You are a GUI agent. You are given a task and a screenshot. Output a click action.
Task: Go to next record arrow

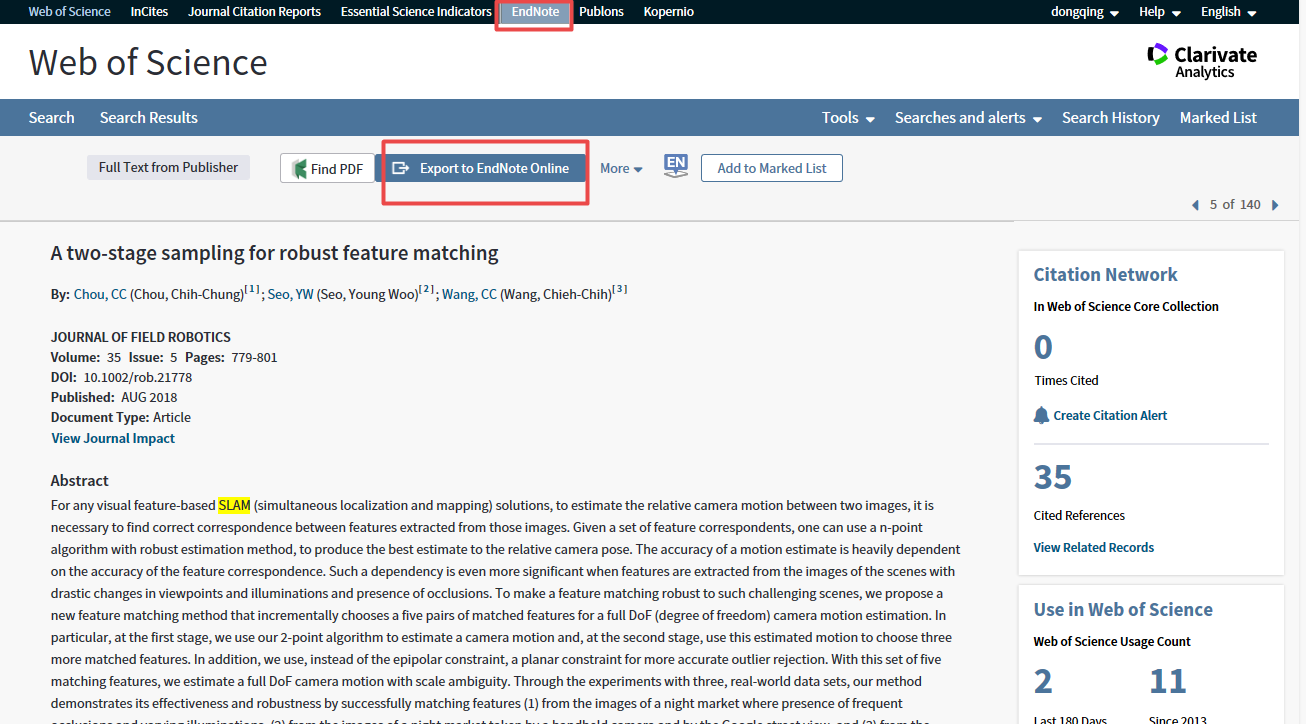[1275, 205]
